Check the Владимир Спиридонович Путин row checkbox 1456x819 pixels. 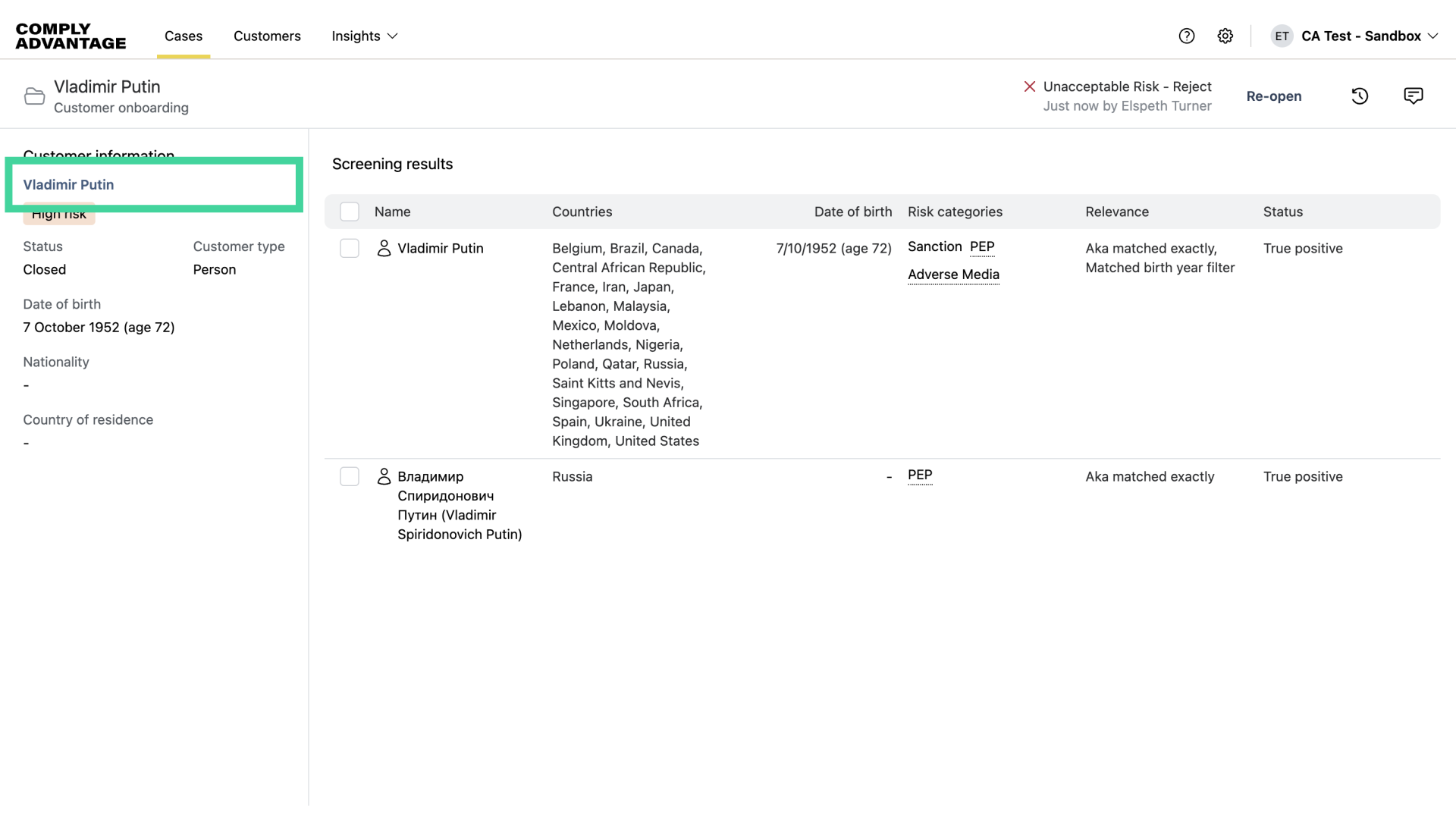point(350,476)
